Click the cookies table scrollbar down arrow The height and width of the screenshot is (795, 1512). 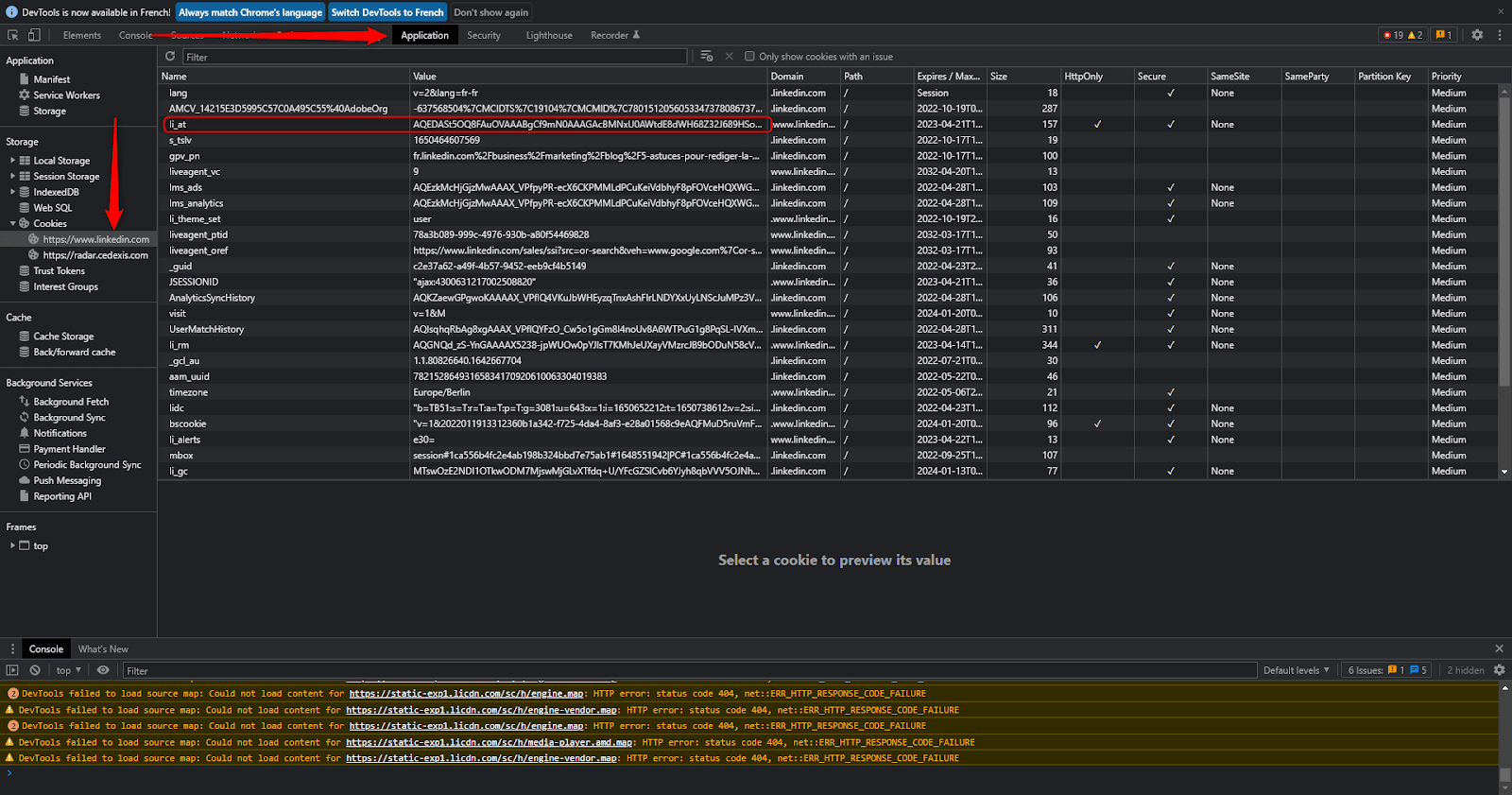1504,472
